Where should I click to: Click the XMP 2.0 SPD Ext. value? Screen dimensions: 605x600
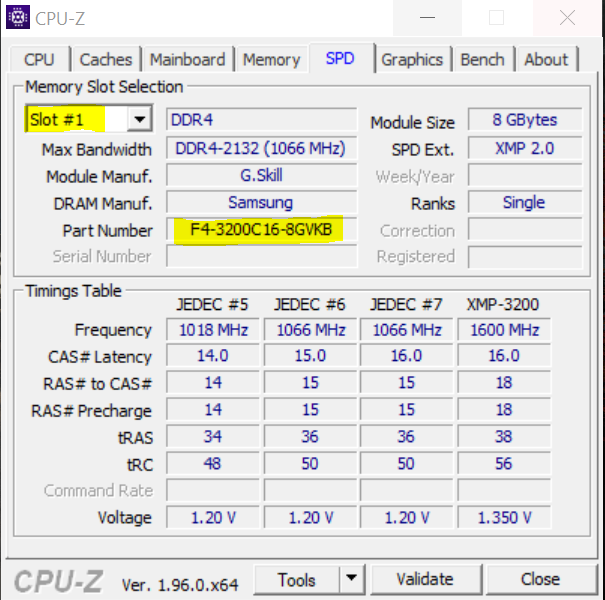[x=525, y=148]
